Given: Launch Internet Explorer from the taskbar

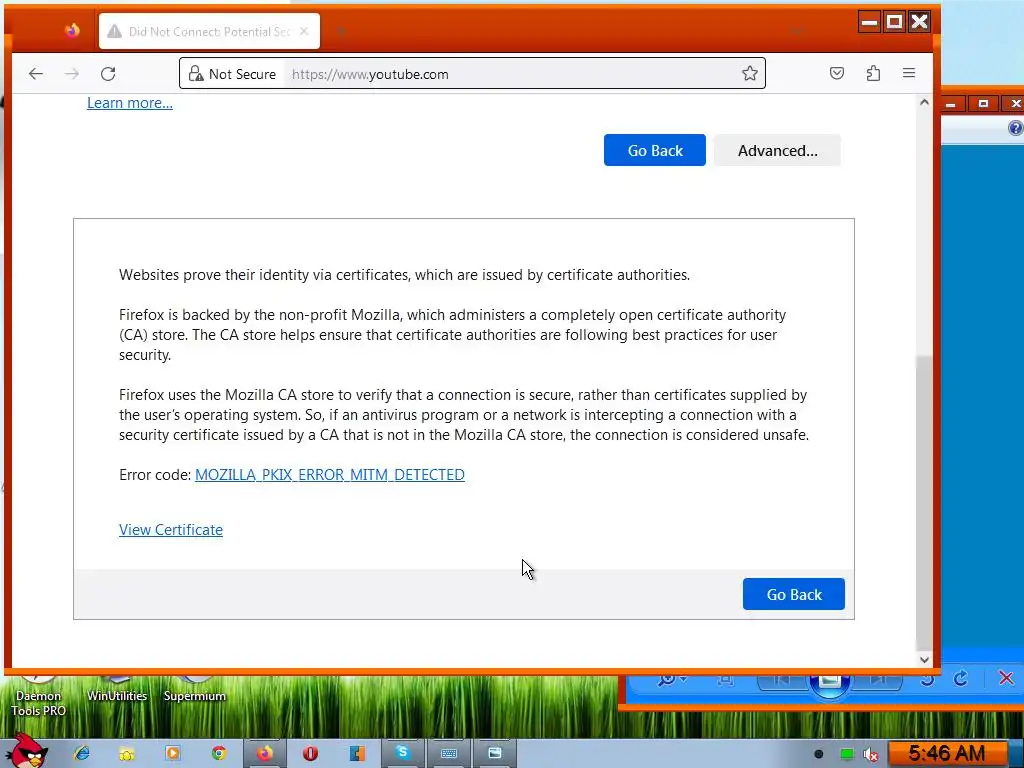Looking at the screenshot, I should click(x=82, y=754).
